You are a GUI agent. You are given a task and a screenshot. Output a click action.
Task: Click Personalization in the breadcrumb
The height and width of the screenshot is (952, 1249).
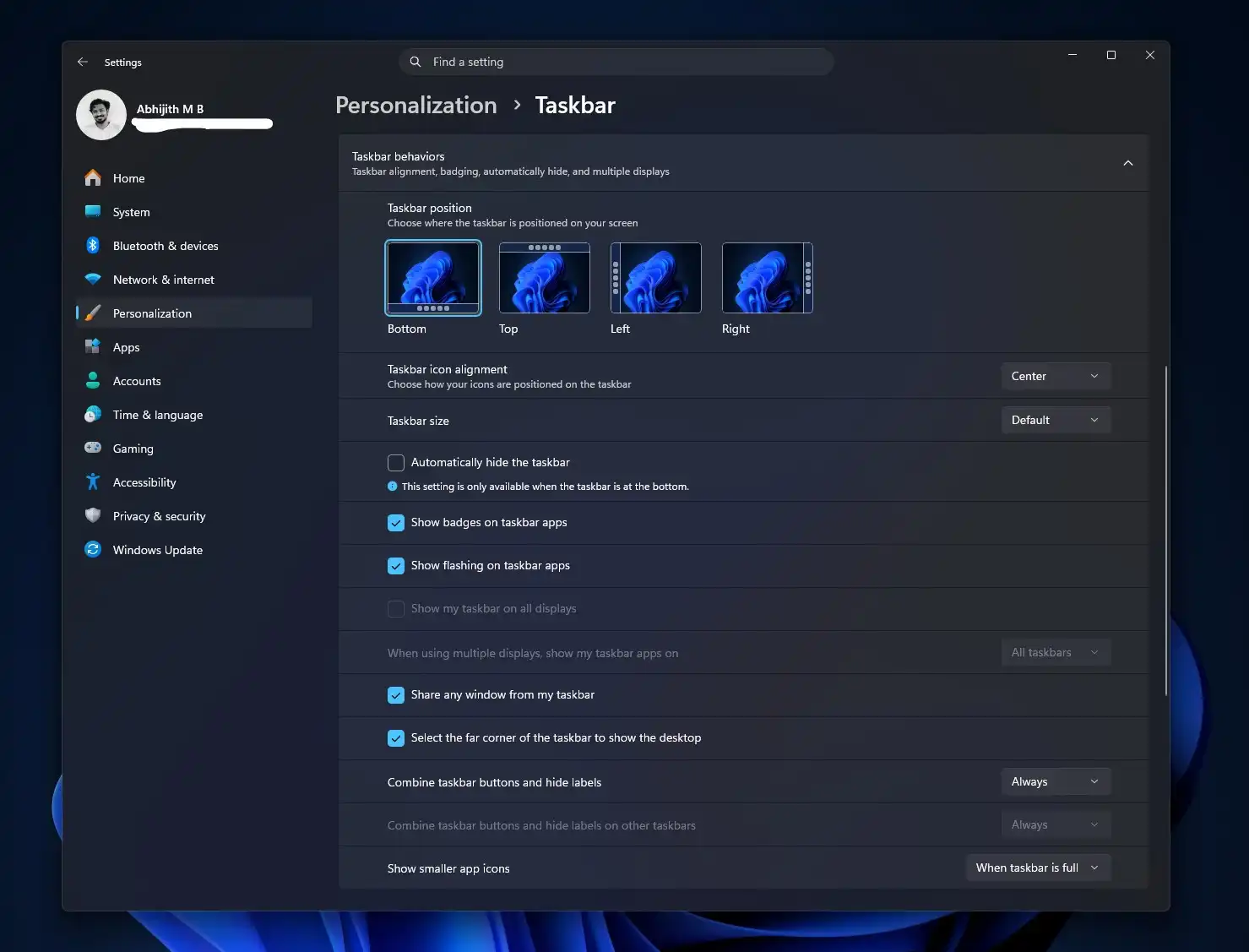tap(416, 106)
